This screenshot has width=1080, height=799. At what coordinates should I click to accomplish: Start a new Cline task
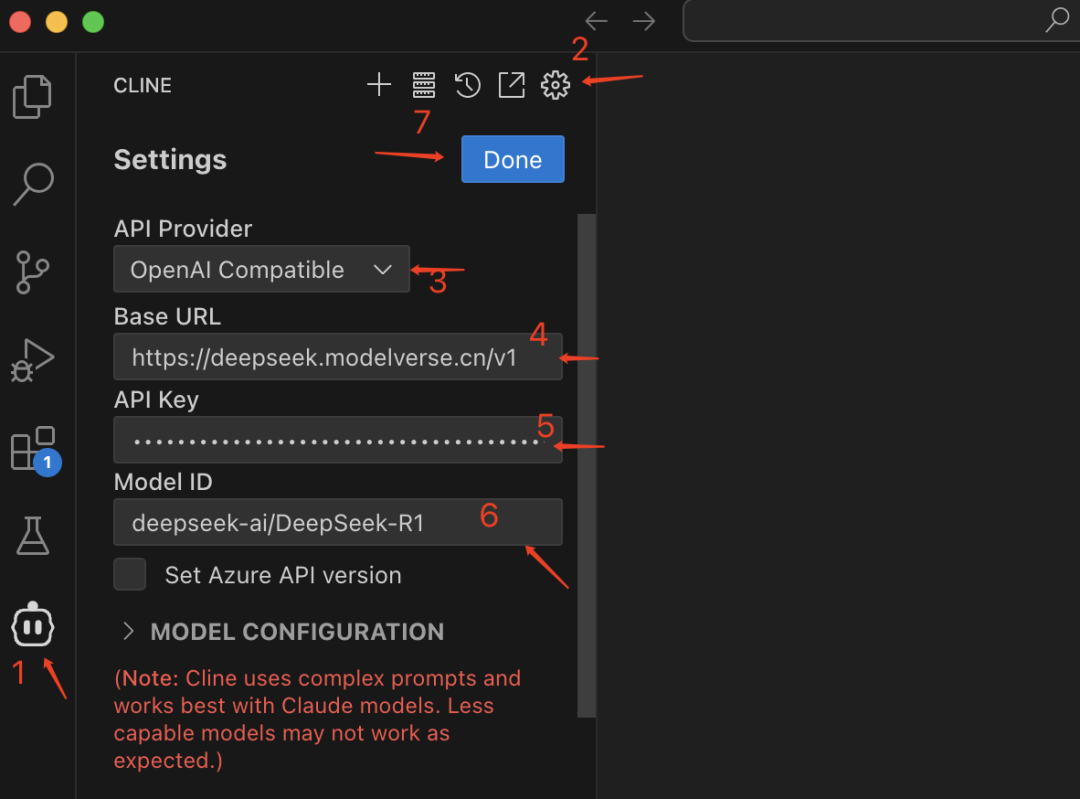coord(378,85)
